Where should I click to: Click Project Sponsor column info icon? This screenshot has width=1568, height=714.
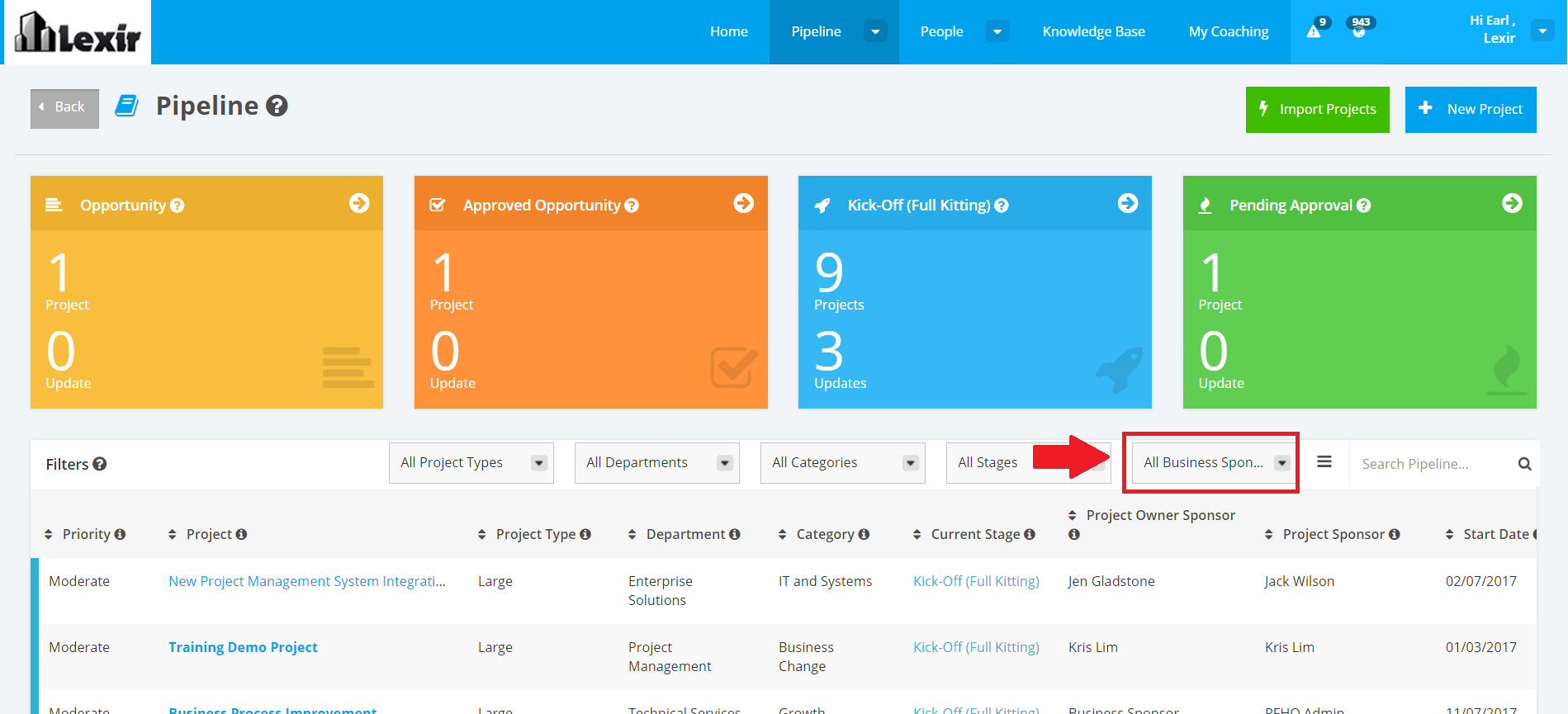coord(1395,534)
